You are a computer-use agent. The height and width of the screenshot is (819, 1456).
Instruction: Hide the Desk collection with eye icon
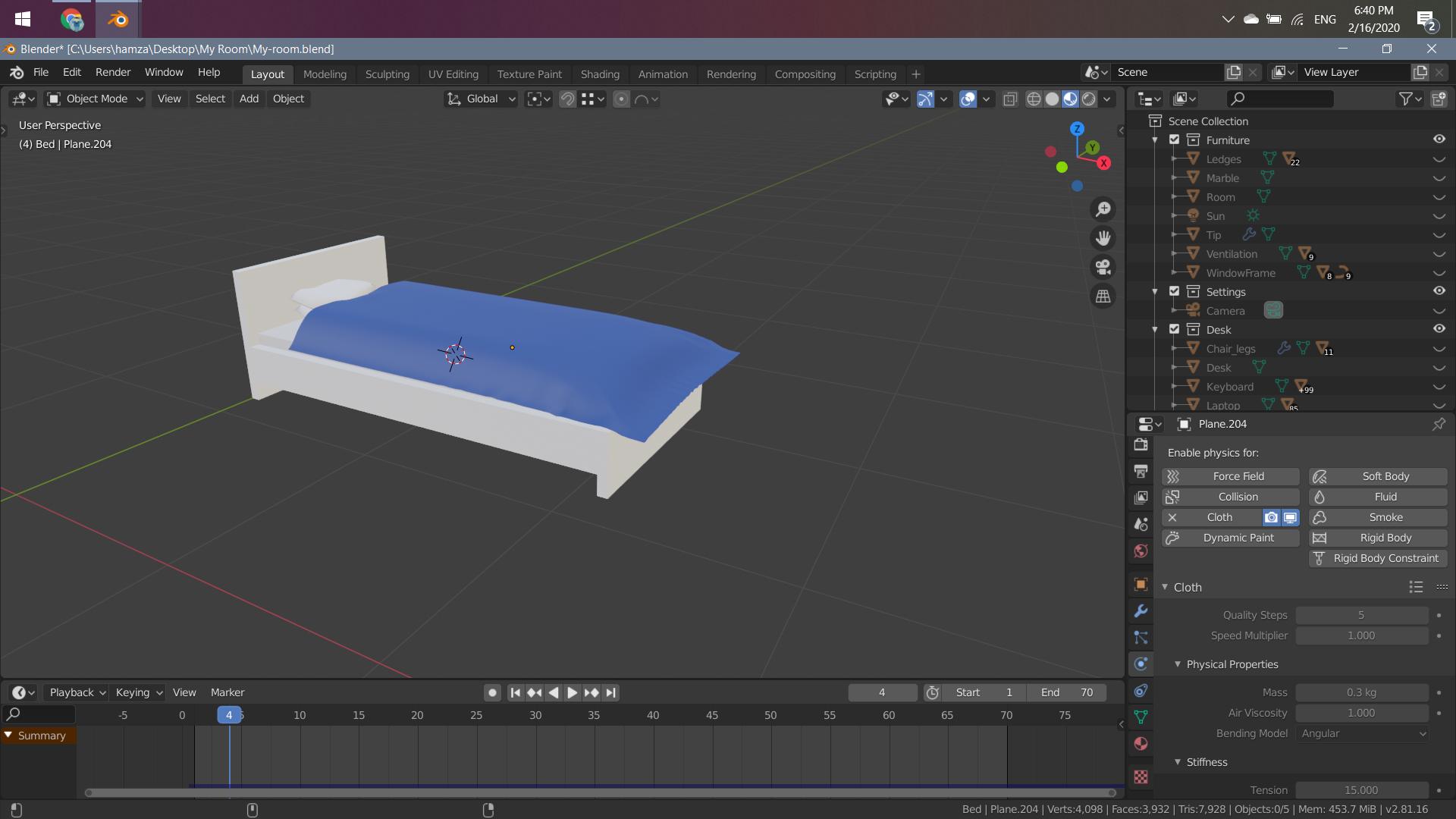1439,329
